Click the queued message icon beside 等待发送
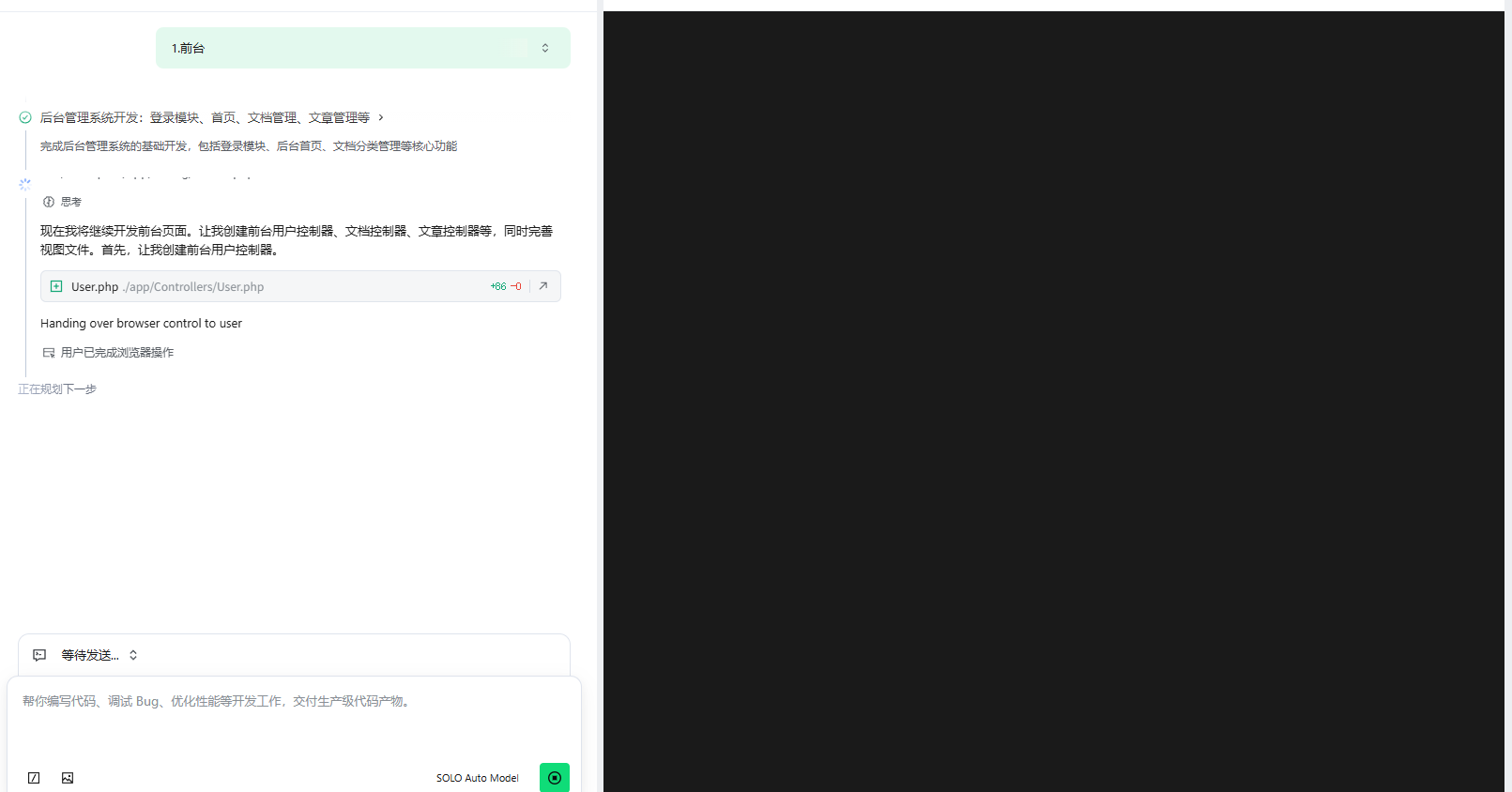1512x792 pixels. click(39, 655)
